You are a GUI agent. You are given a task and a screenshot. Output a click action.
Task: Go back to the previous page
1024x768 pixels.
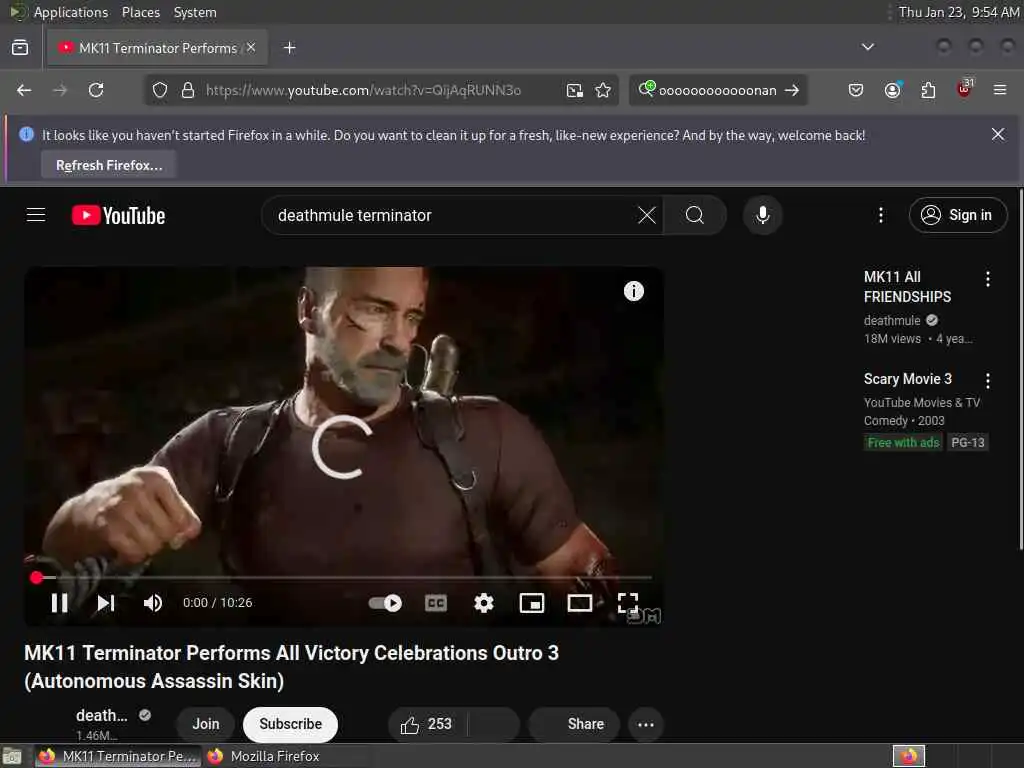(24, 90)
